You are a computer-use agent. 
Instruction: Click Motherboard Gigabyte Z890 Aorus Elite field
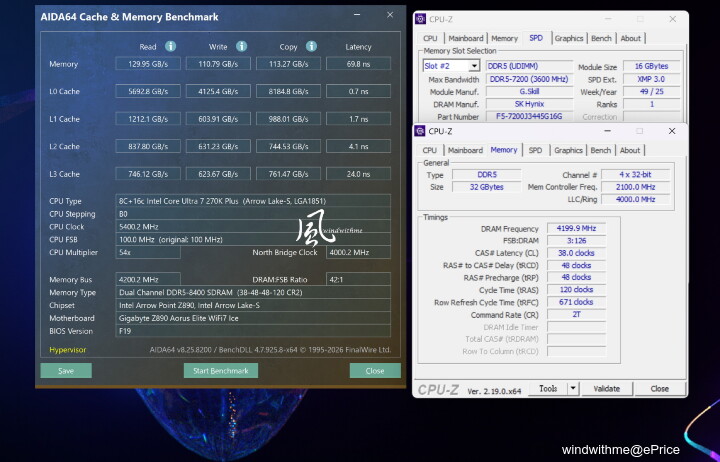click(253, 318)
